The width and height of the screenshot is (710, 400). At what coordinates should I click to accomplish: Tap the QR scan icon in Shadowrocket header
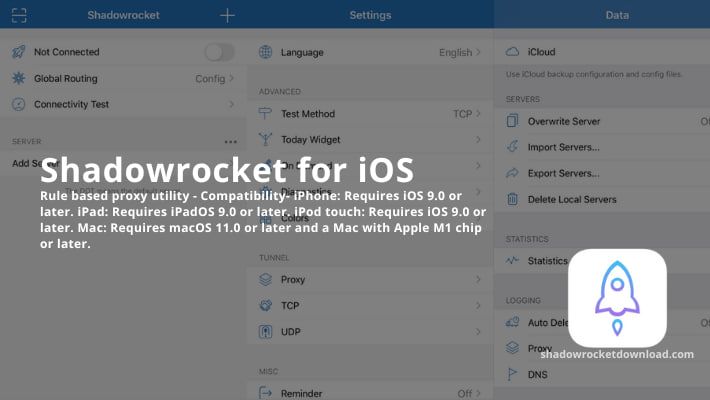tap(19, 15)
